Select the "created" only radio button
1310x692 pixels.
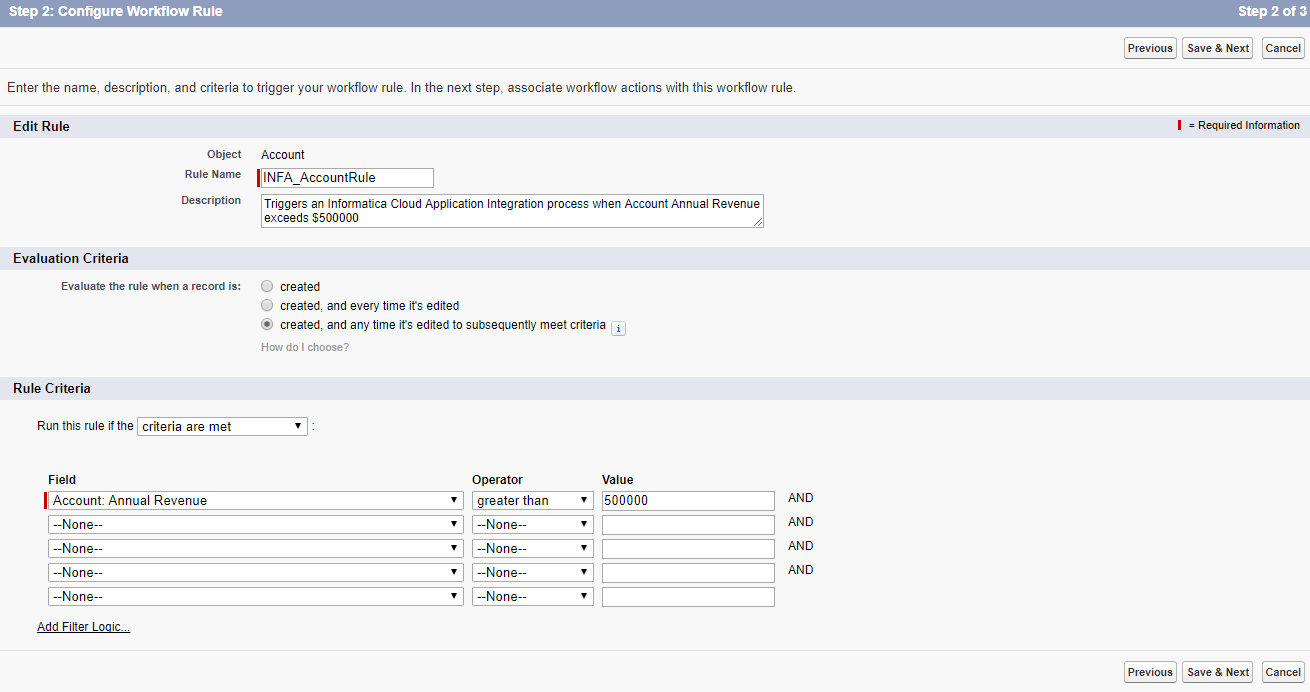(267, 286)
